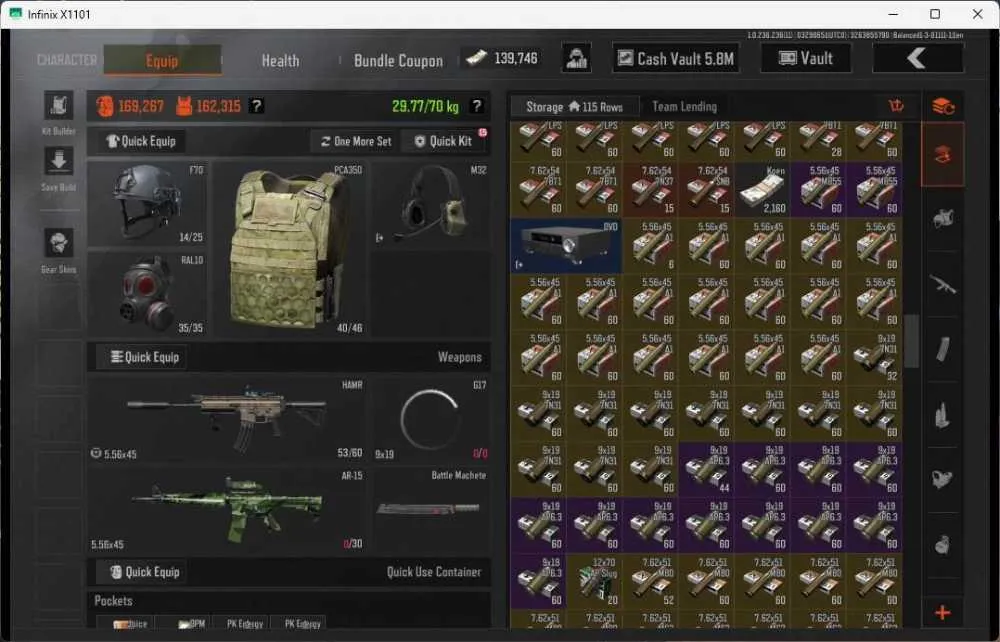Open the Cash Vault 5.8M button
This screenshot has width=1000, height=642.
(x=676, y=59)
